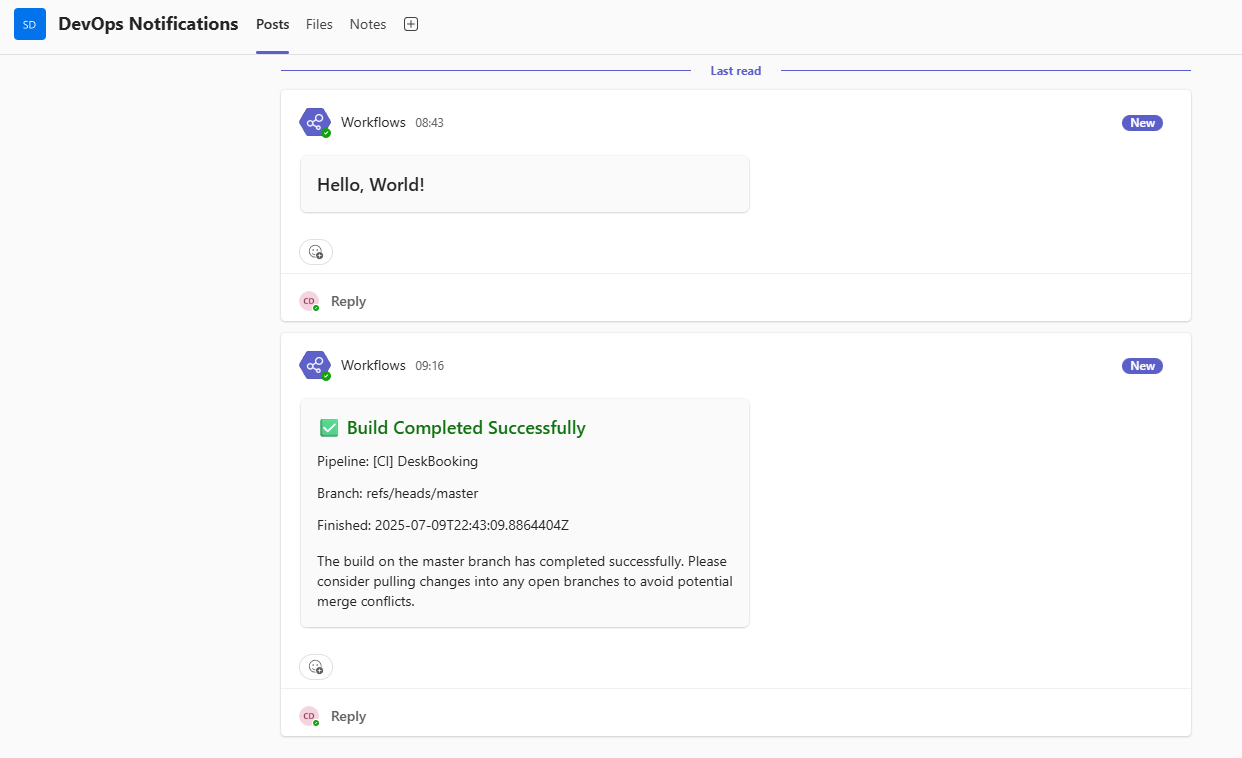Open reaction picker under Build Completed post
1242x758 pixels.
coord(316,667)
